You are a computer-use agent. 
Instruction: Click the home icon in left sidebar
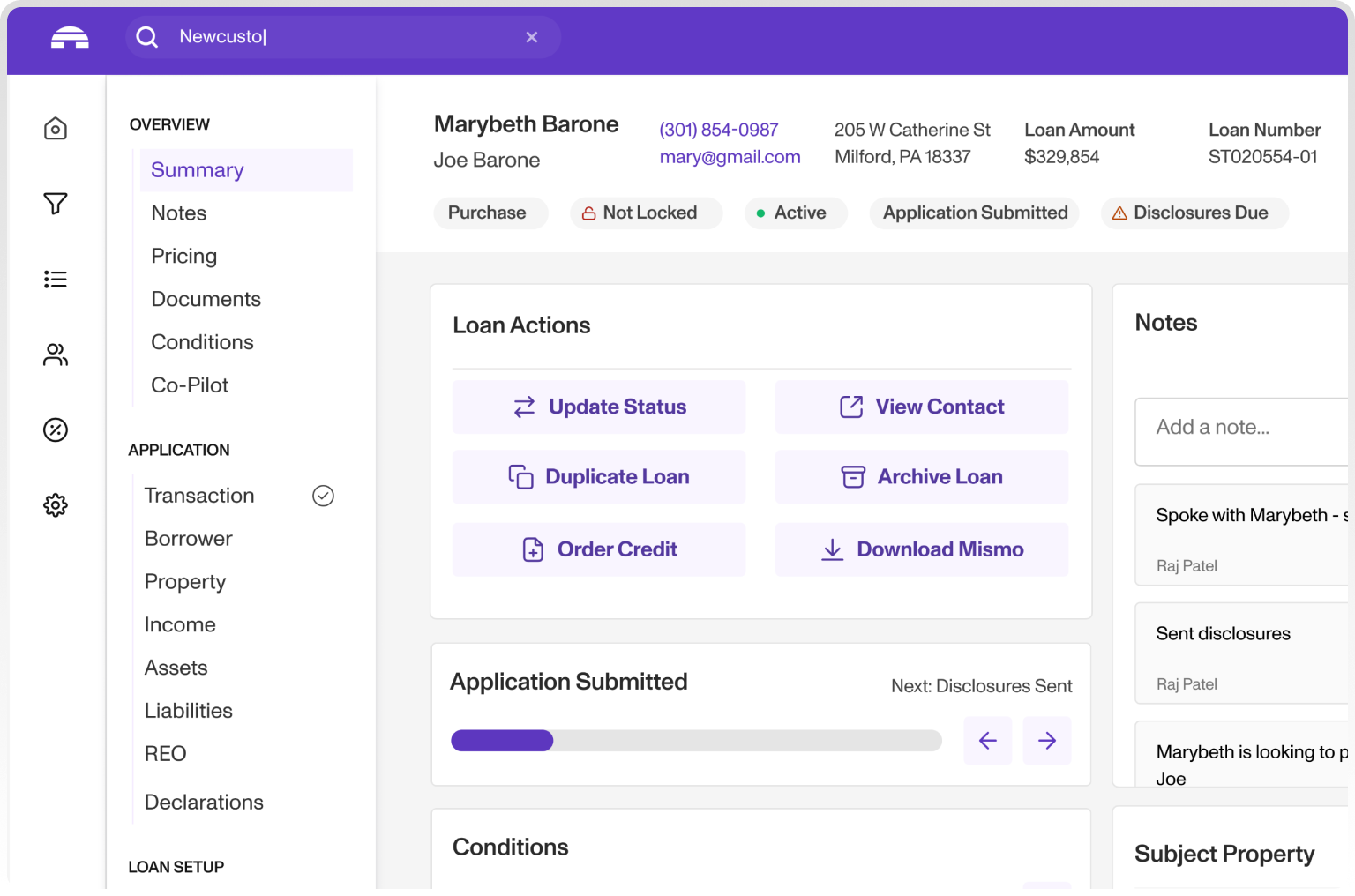[x=56, y=129]
